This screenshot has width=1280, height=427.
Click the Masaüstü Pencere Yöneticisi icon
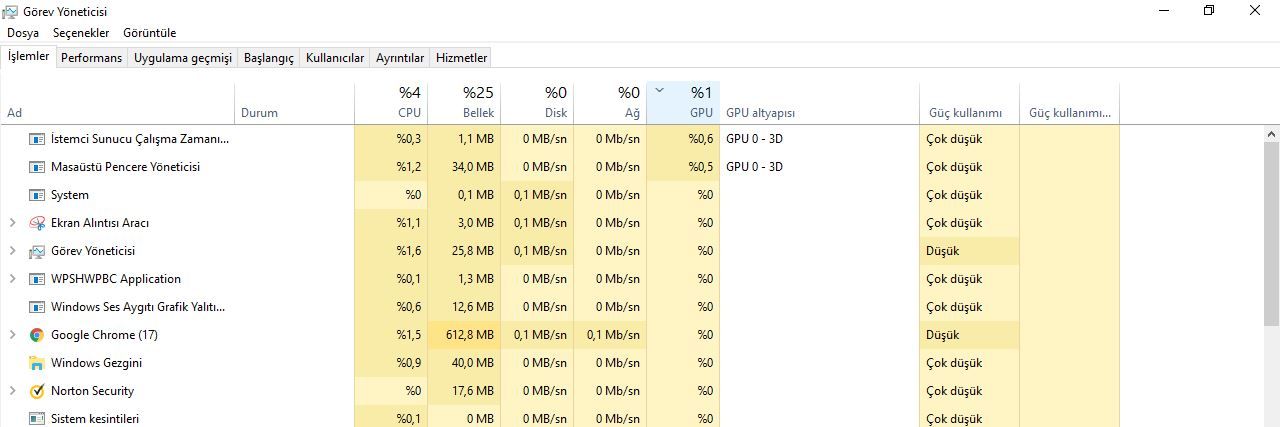point(37,167)
